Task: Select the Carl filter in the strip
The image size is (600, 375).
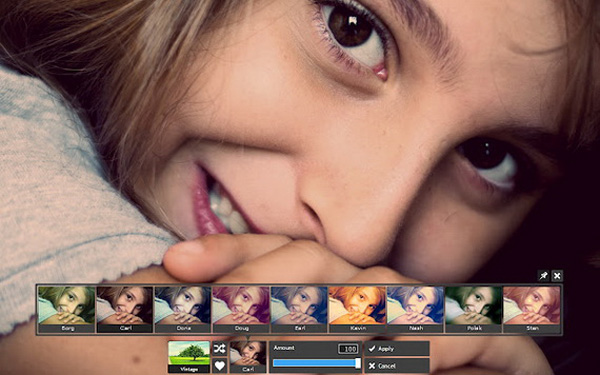Action: click(125, 309)
